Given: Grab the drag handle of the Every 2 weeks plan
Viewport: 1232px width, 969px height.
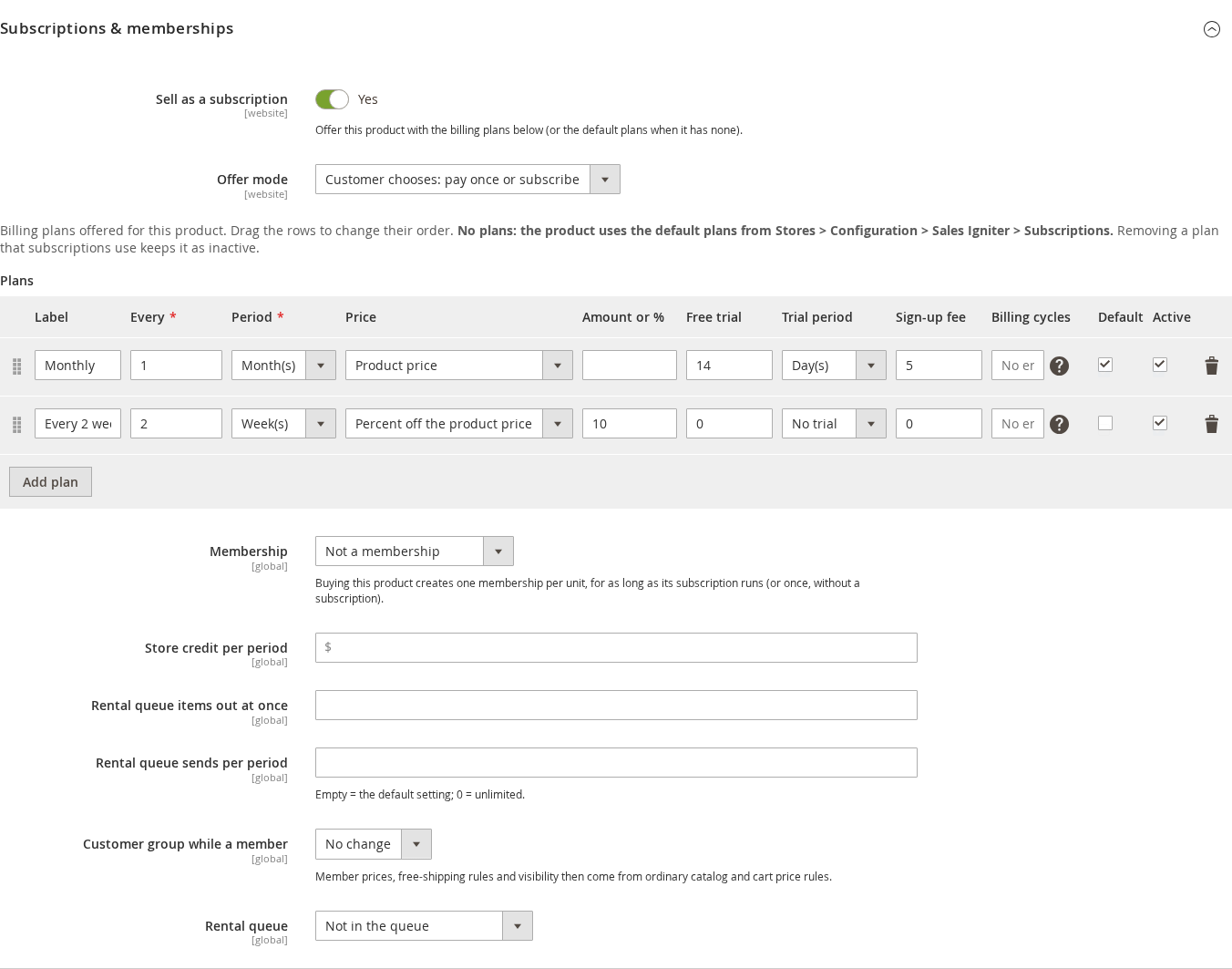Looking at the screenshot, I should coord(16,425).
